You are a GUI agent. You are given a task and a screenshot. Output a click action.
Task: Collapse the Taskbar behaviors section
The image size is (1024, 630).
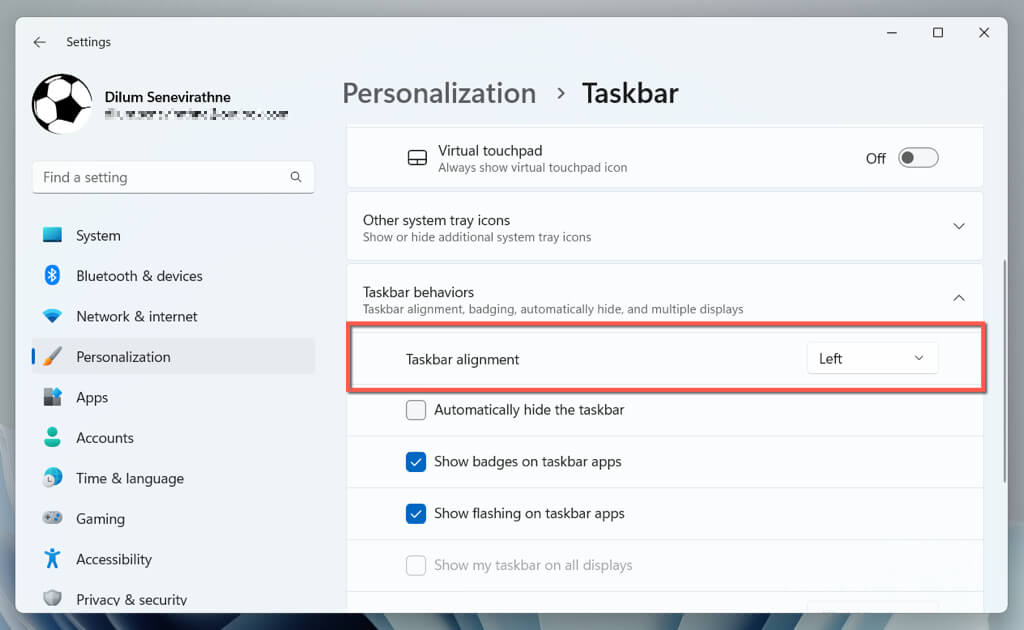click(x=958, y=298)
